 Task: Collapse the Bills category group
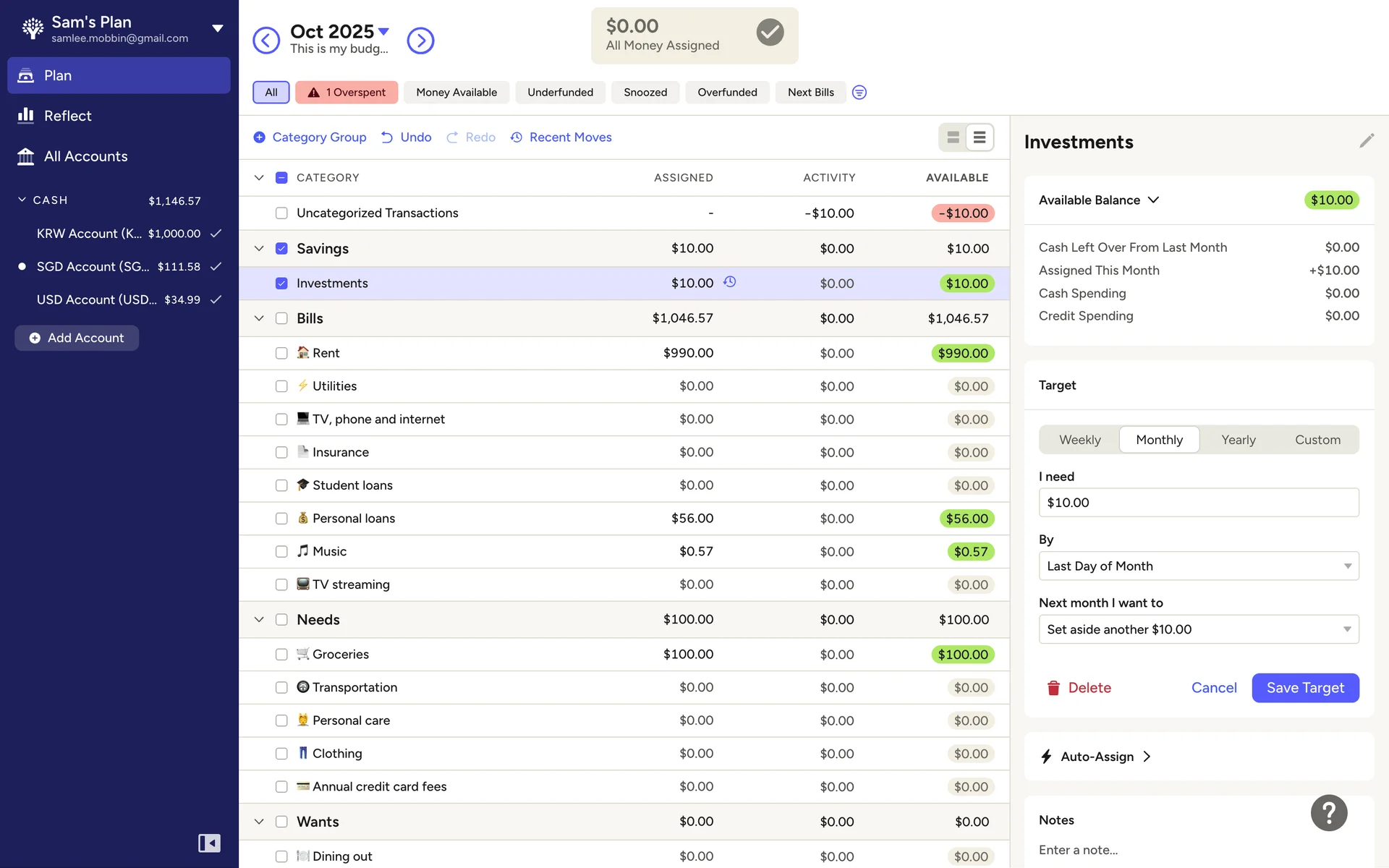pyautogui.click(x=259, y=318)
